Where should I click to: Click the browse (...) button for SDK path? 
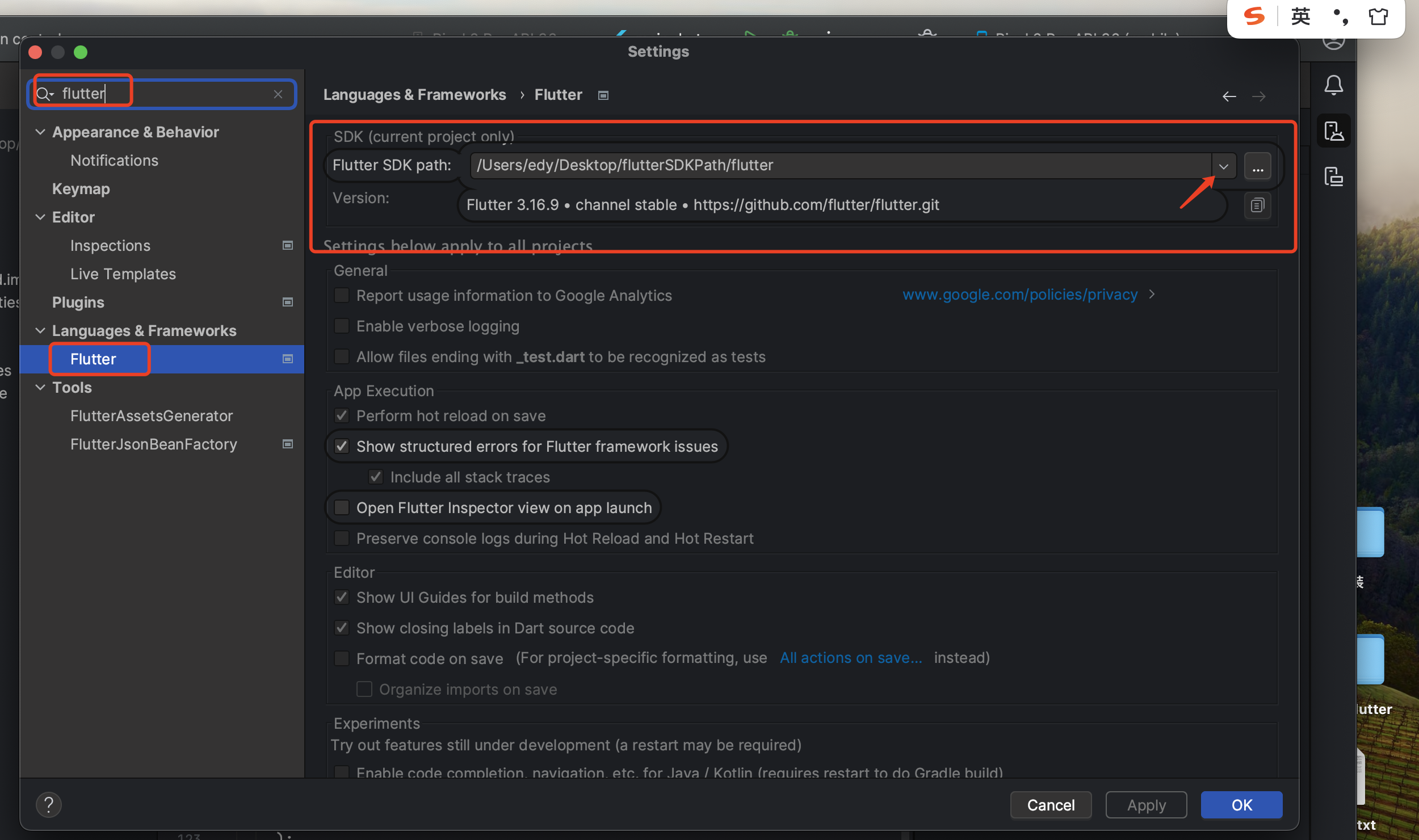1257,166
